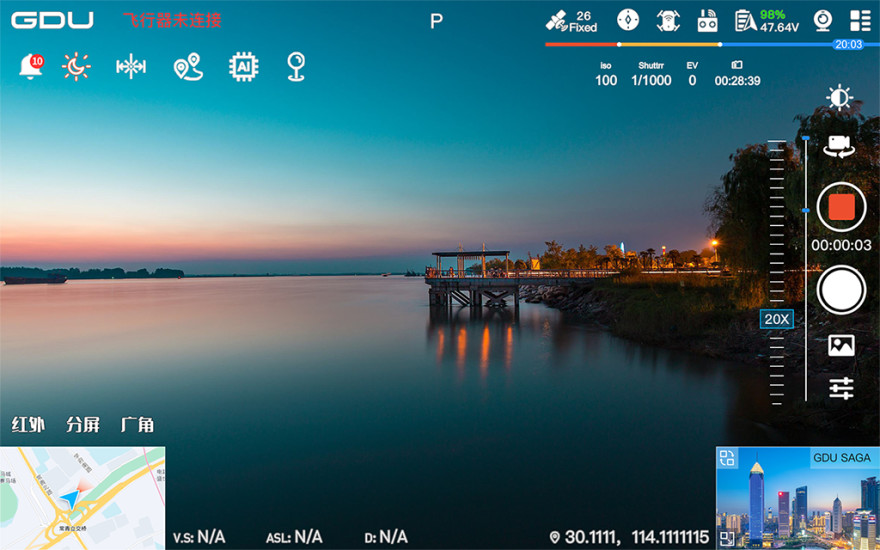Viewport: 880px width, 550px height.
Task: Tap the drone signal status icon
Action: pyautogui.click(x=668, y=21)
